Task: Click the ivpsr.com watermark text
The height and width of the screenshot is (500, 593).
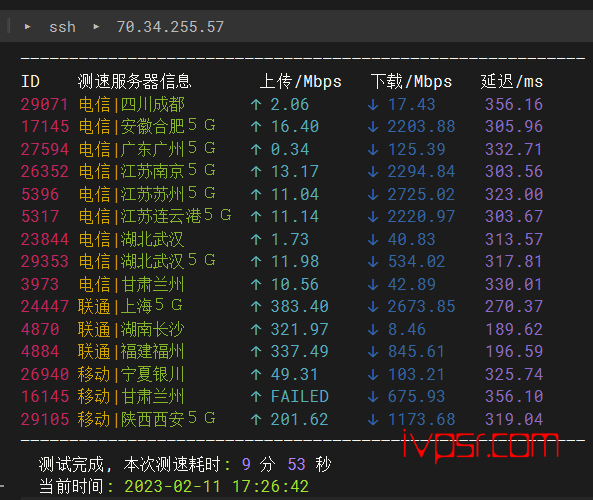Action: (x=481, y=445)
